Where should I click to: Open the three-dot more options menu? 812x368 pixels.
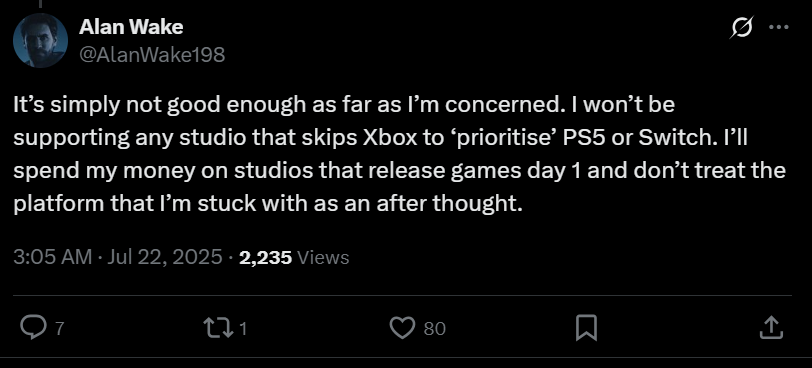779,27
